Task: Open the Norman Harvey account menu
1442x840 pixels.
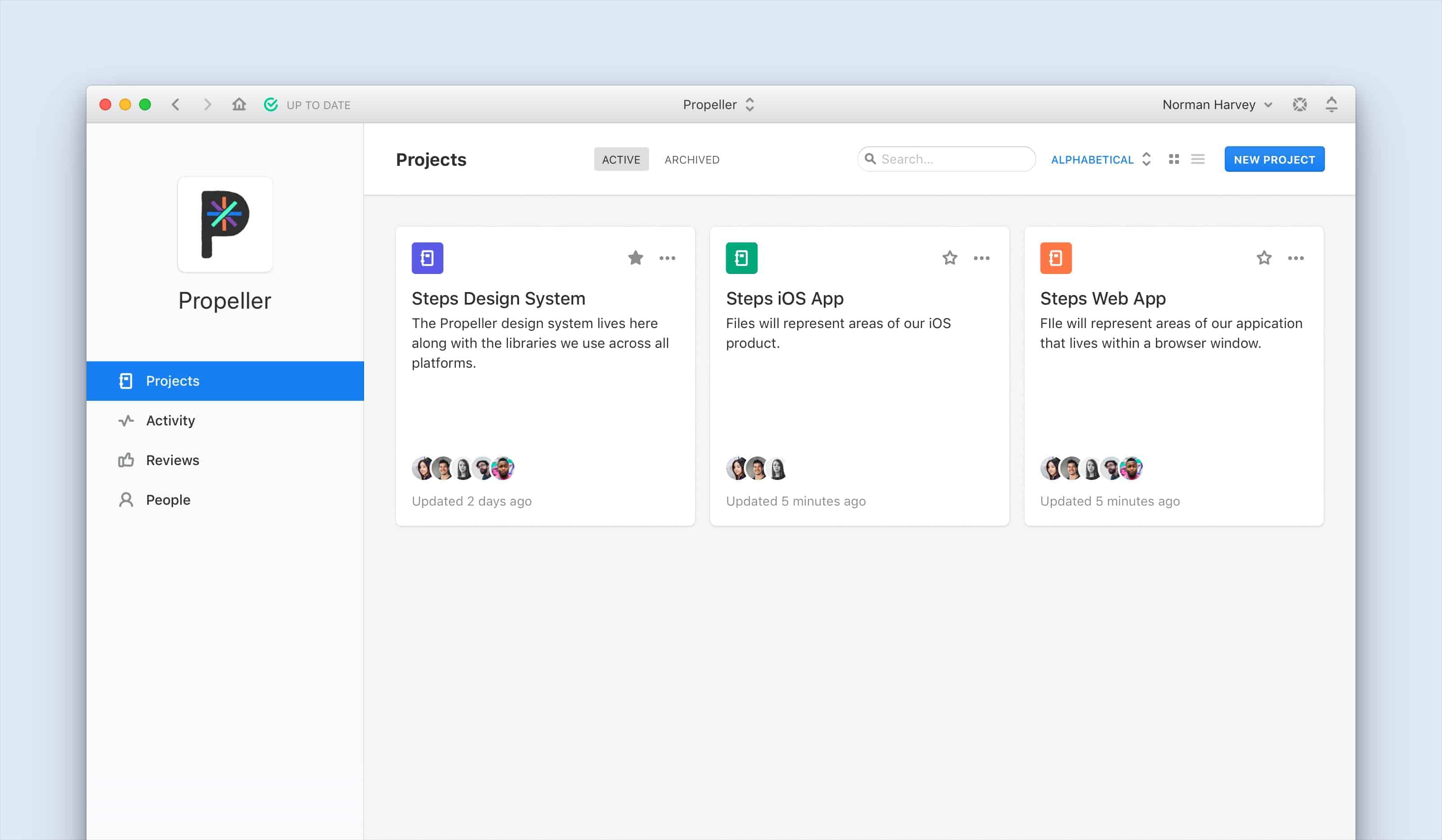Action: tap(1217, 104)
